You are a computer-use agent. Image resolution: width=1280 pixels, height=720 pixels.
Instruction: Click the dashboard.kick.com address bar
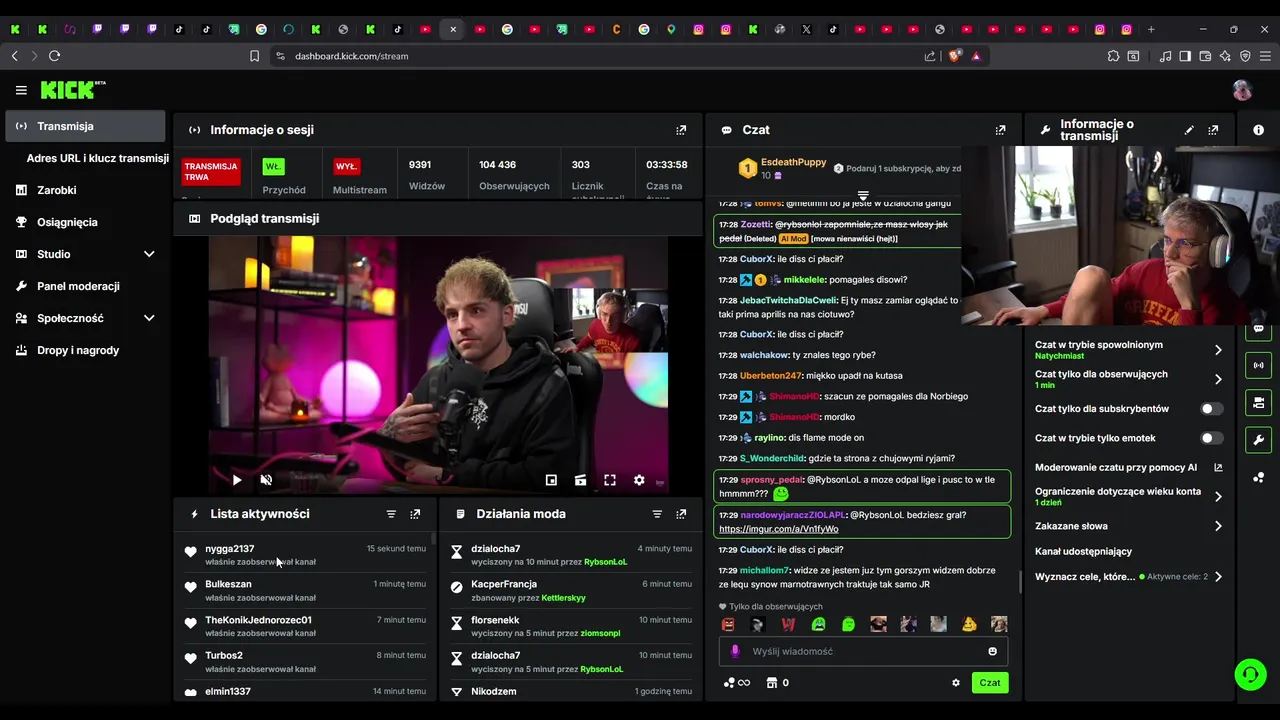pos(351,56)
